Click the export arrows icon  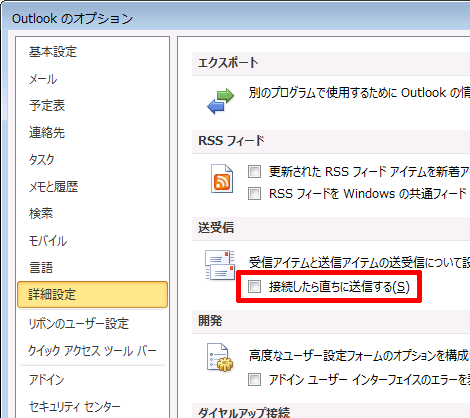(220, 101)
